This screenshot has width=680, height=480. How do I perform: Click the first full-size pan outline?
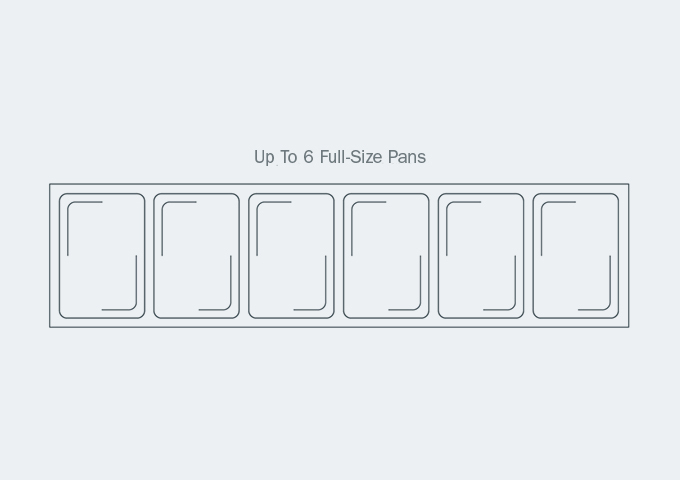coord(102,256)
